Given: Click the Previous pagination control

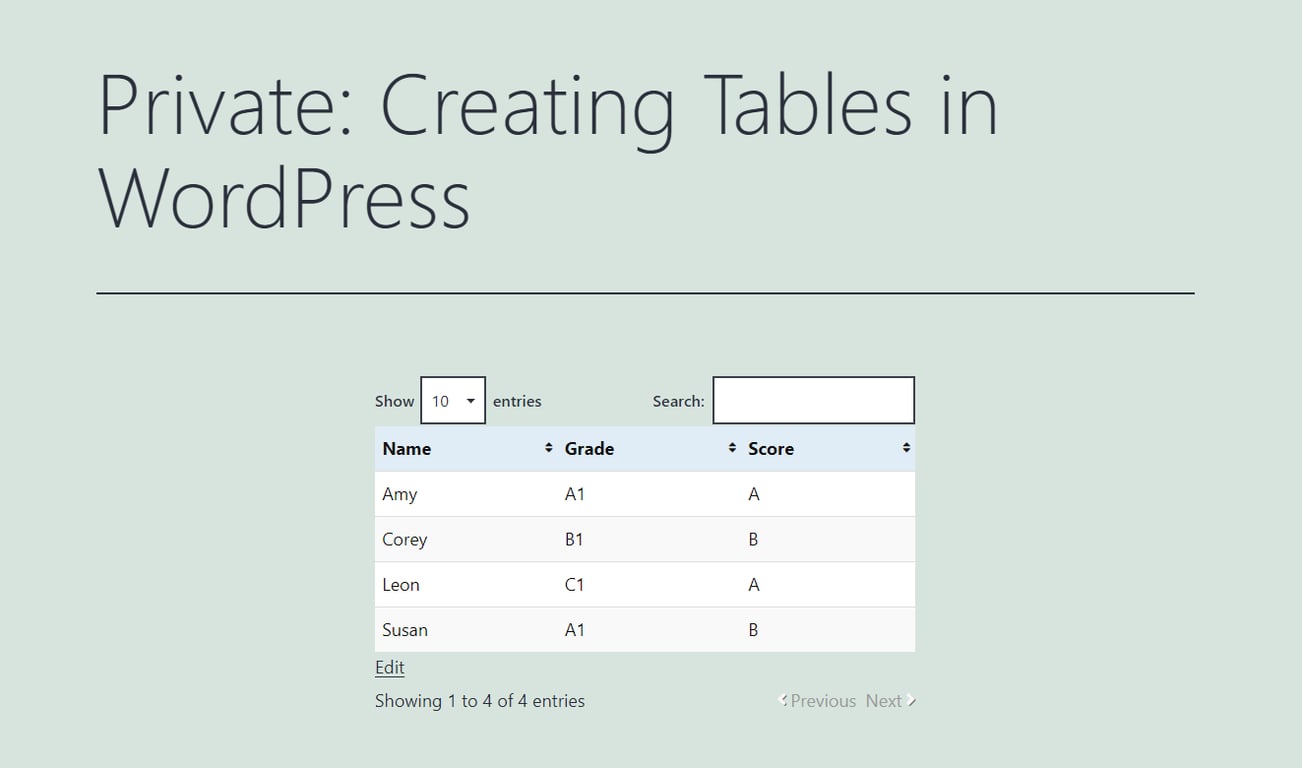Looking at the screenshot, I should (x=822, y=700).
